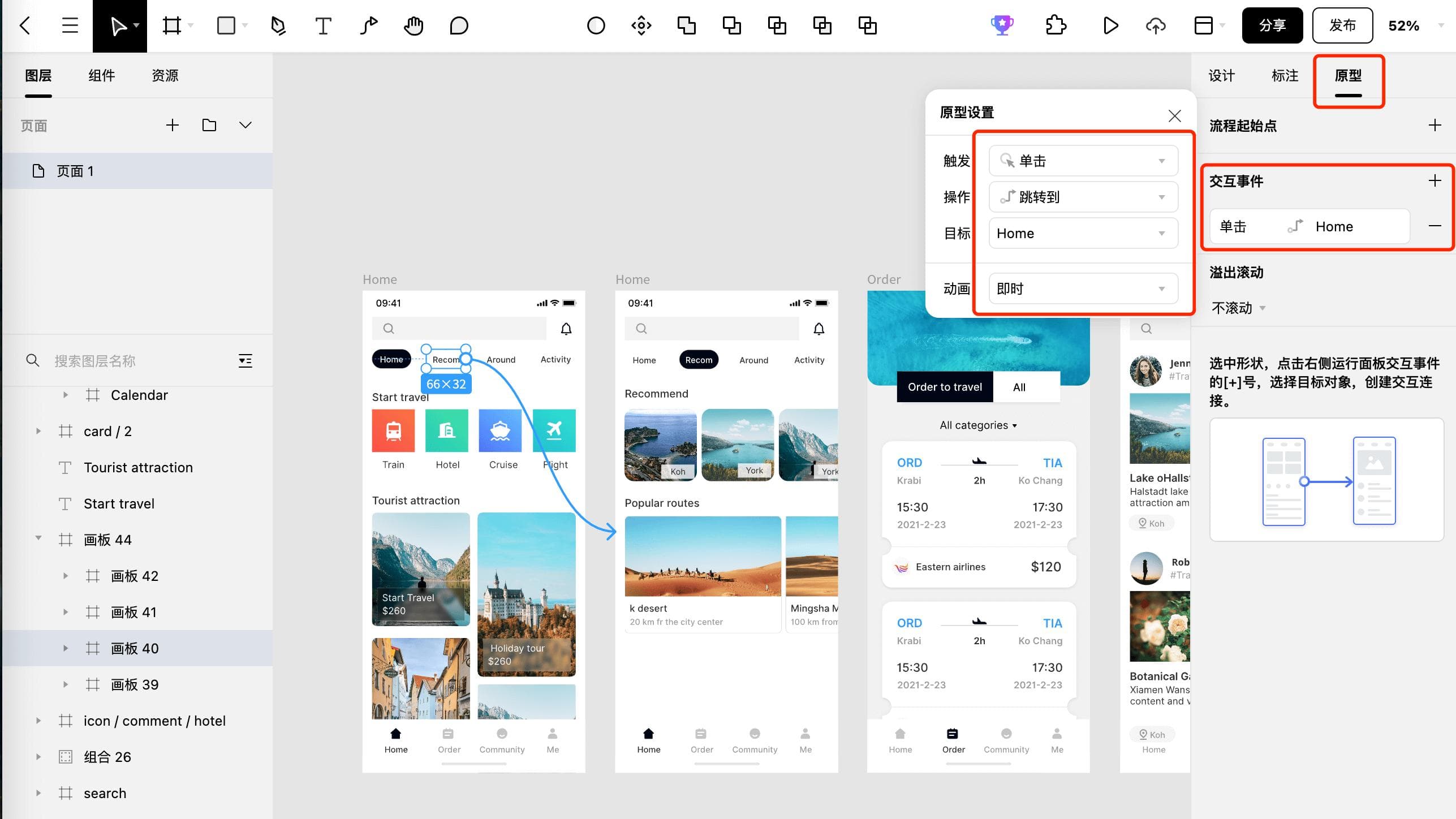Select the pencil/curve drawing tool
Viewport: 1456px width, 819px height.
coord(369,25)
